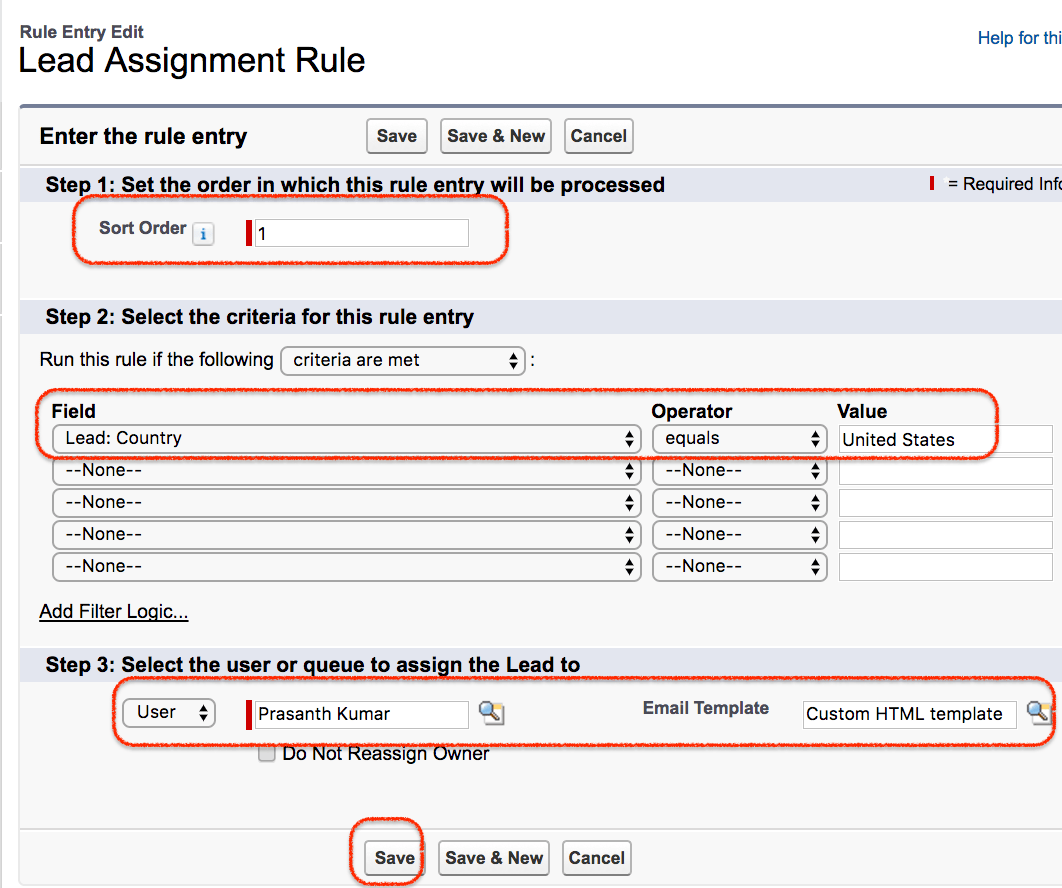Enable the Do Not Reassign Owner checkbox
Viewport: 1062px width, 888px height.
click(266, 753)
